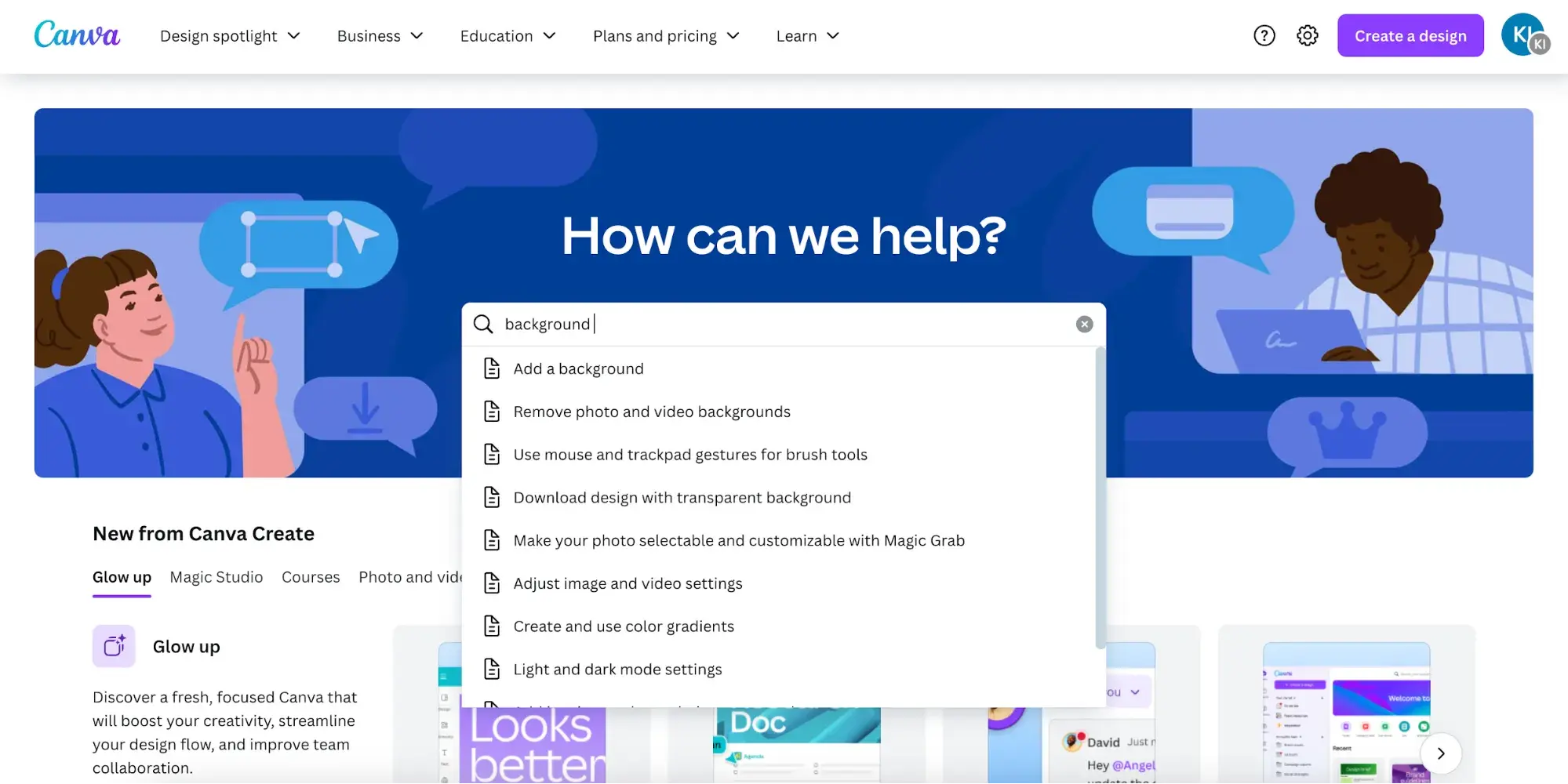The image size is (1568, 784).
Task: Select the Courses tab
Action: [311, 577]
